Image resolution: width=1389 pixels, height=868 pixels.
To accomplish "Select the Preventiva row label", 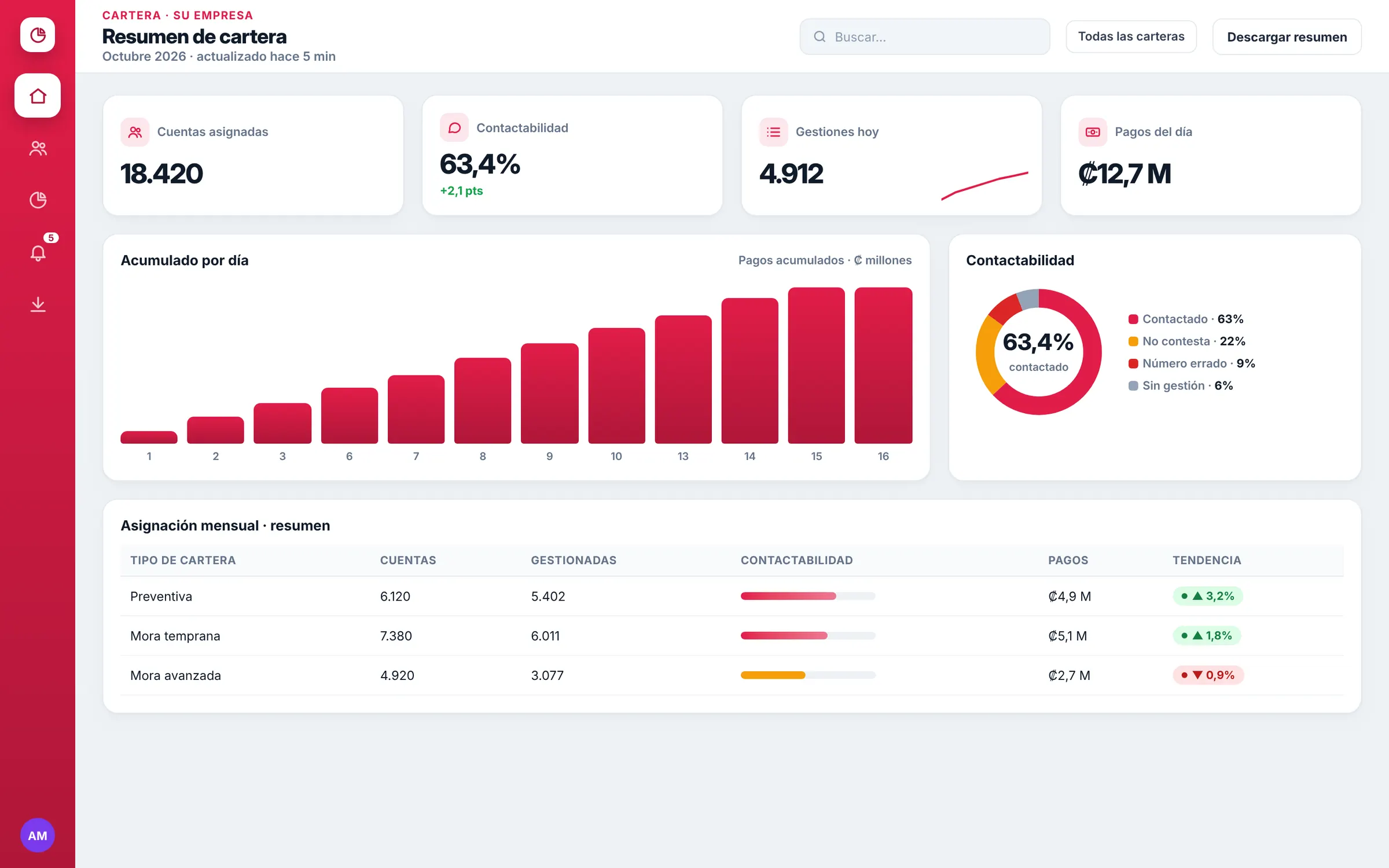I will click(161, 596).
